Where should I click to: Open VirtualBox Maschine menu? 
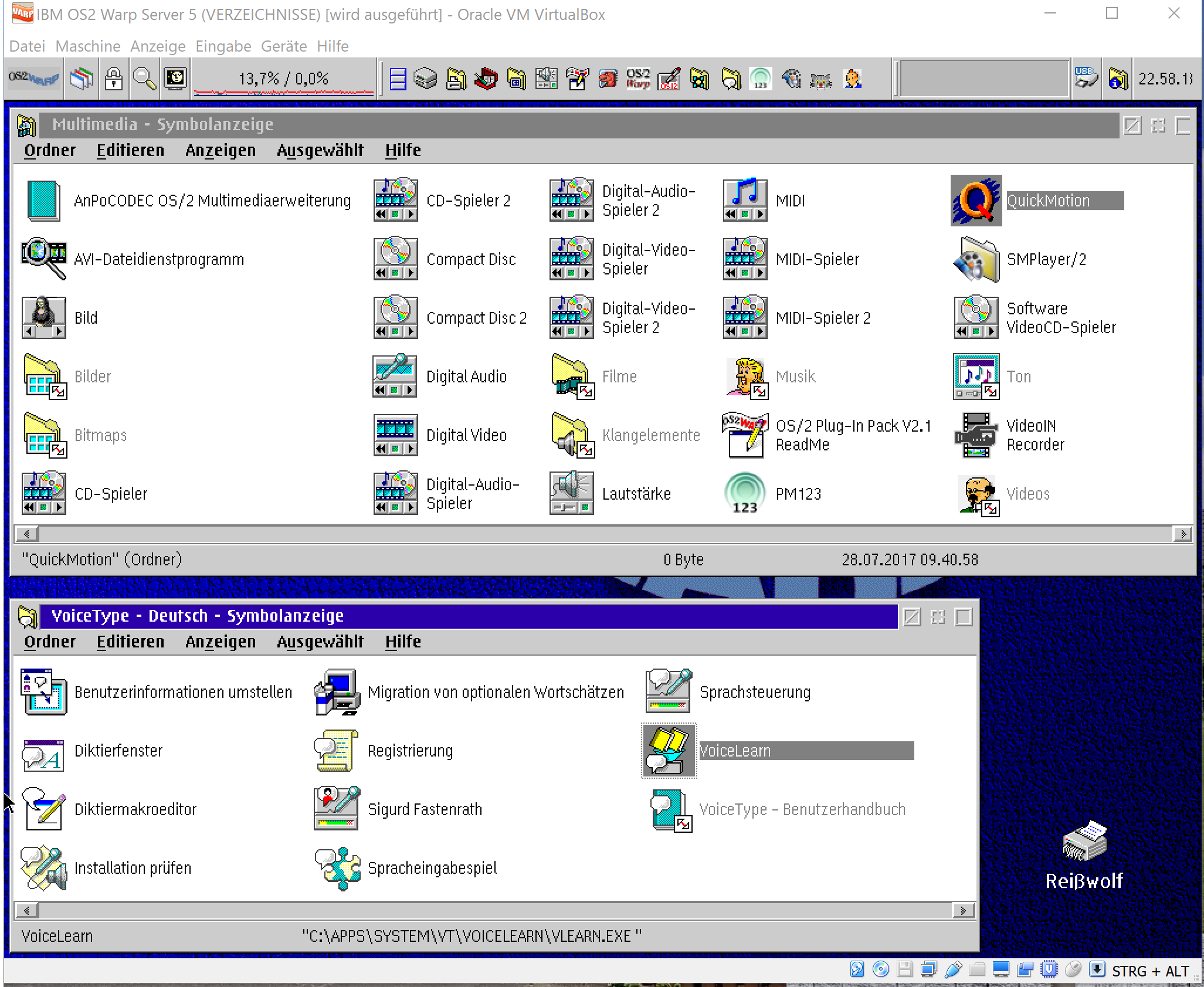88,46
